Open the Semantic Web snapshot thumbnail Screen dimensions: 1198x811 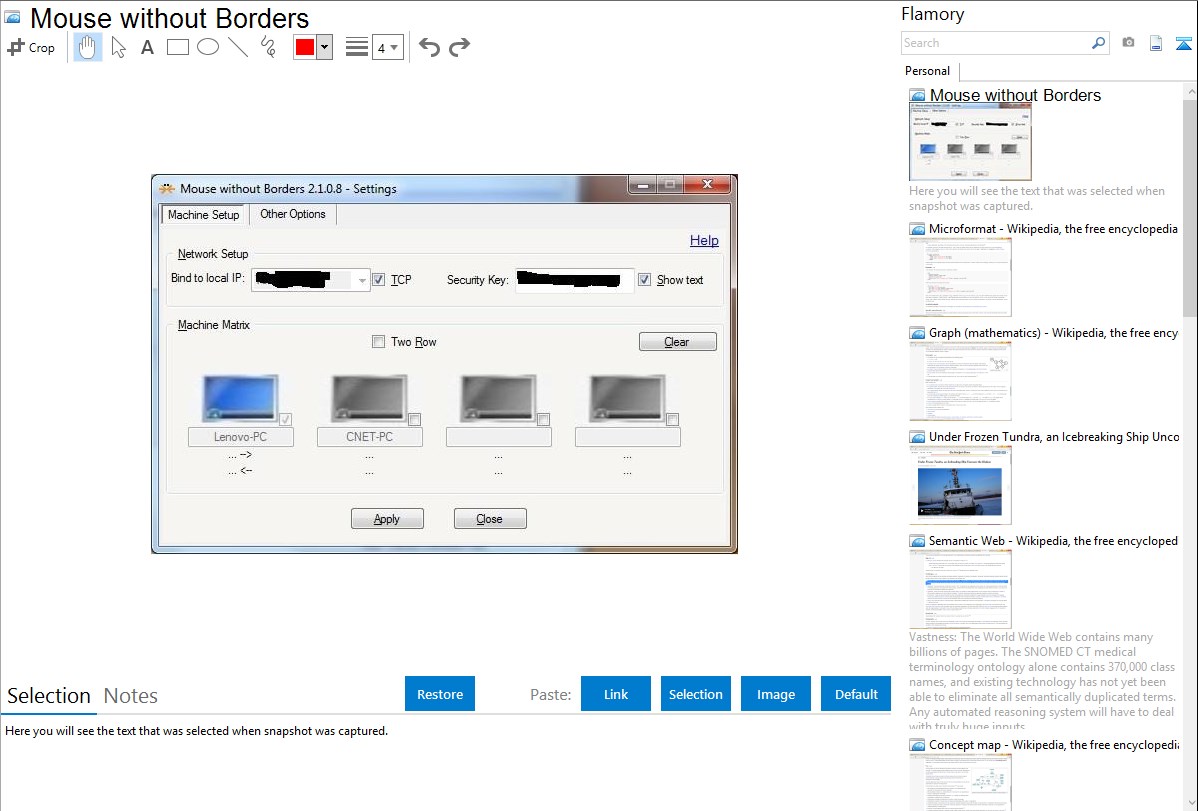point(960,589)
